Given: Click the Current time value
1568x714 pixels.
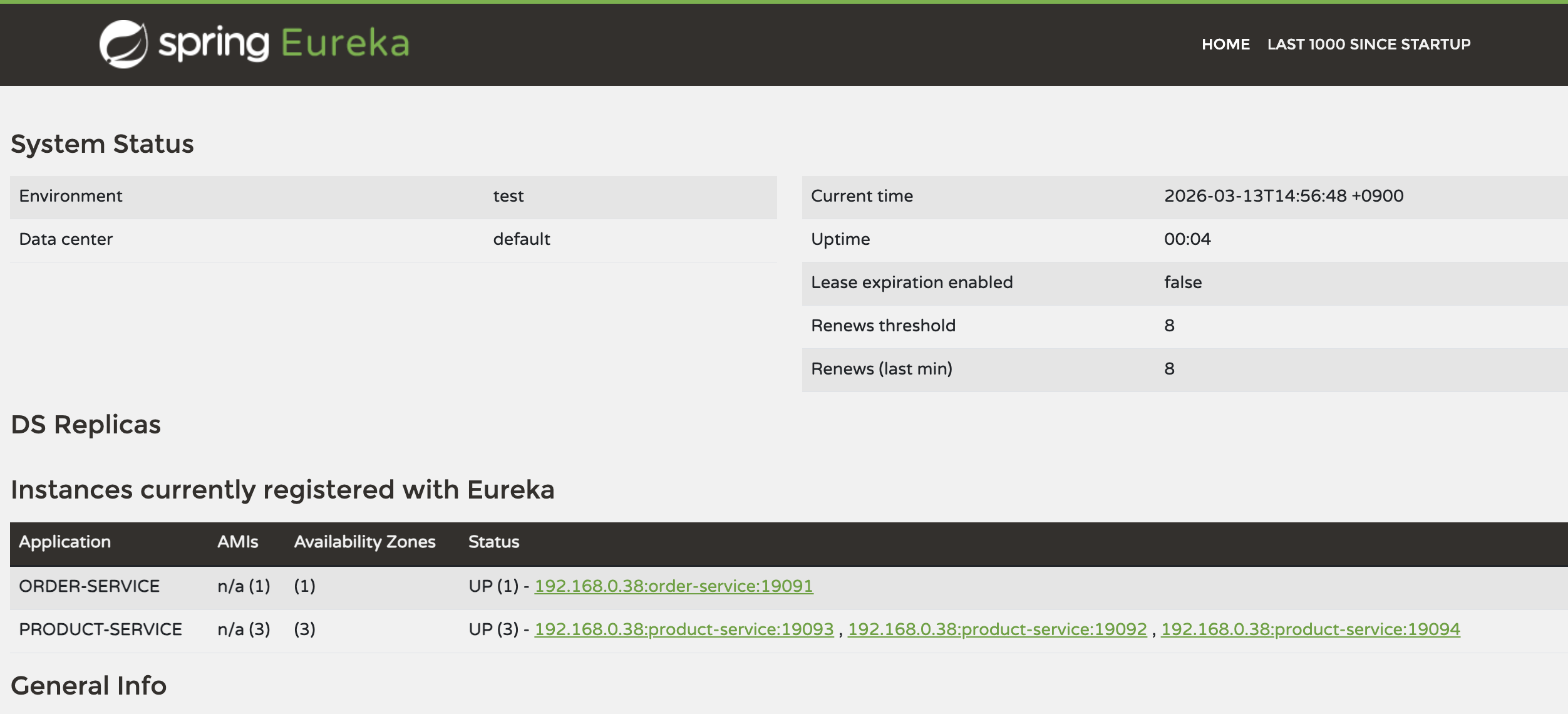Looking at the screenshot, I should click(1283, 196).
